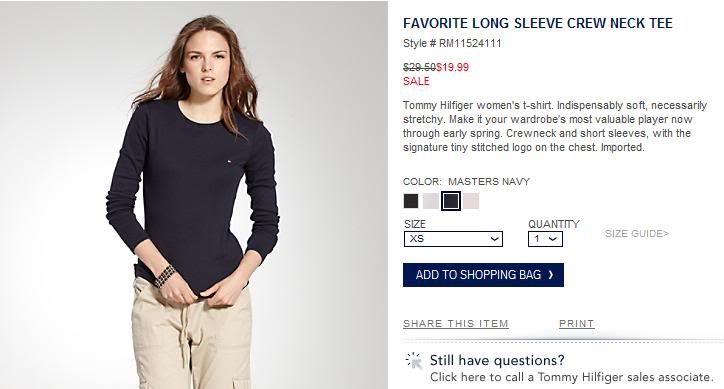Image resolution: width=724 pixels, height=389 pixels.
Task: Click the COLOR: MASTERS NAVY label
Action: (x=466, y=182)
